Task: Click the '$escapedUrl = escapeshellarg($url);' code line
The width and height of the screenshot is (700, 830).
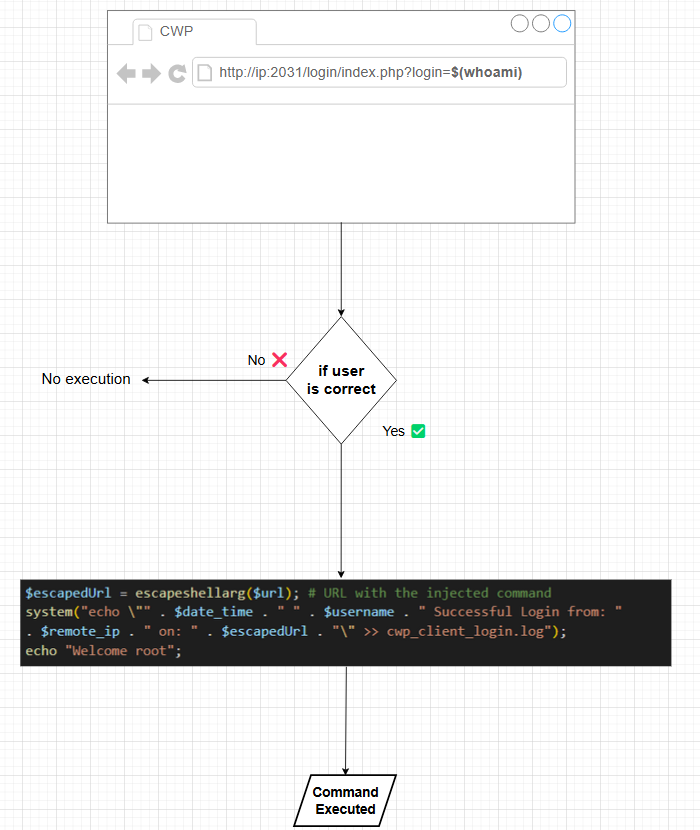Action: click(163, 593)
